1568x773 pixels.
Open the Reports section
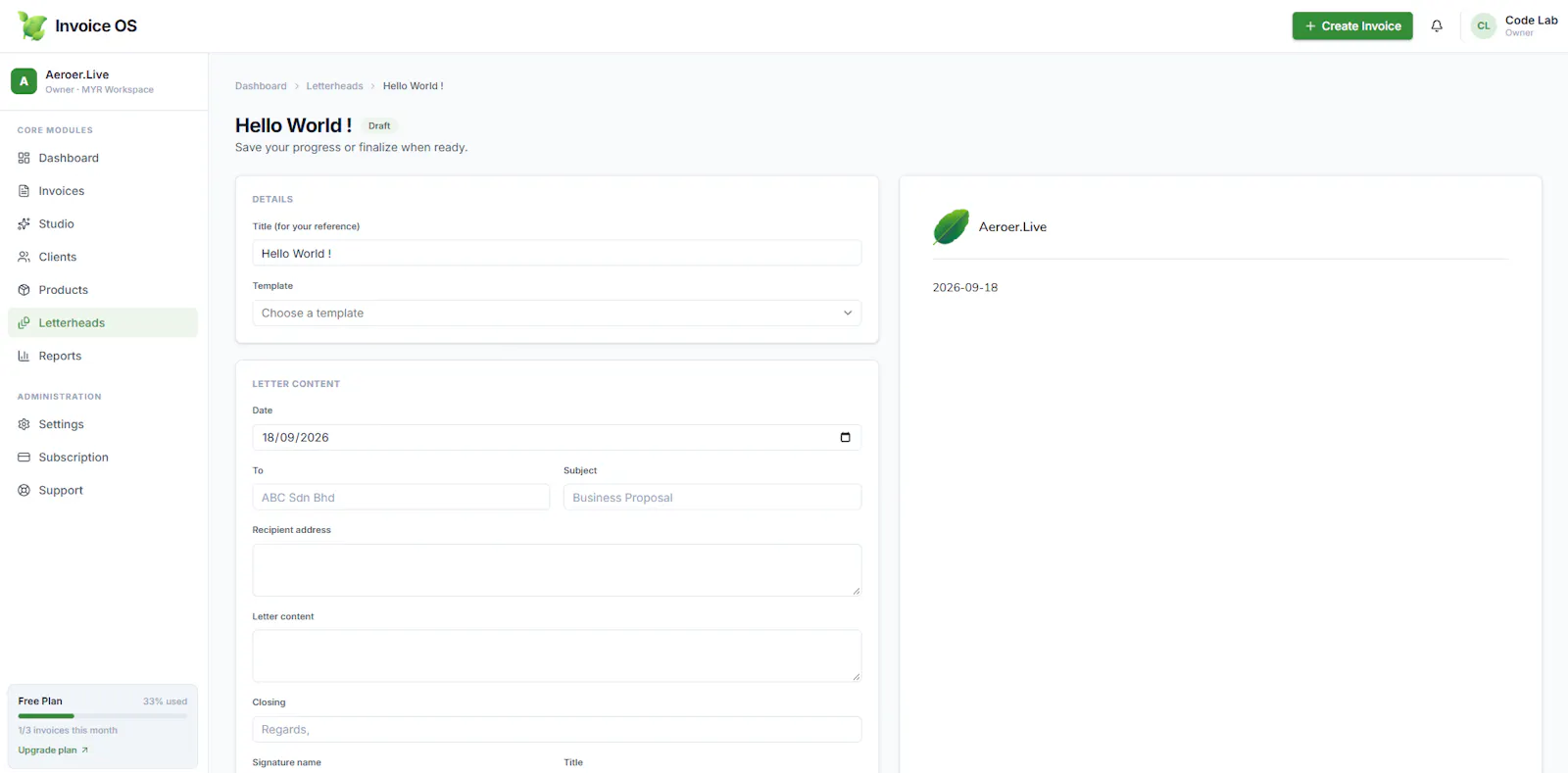103,356
